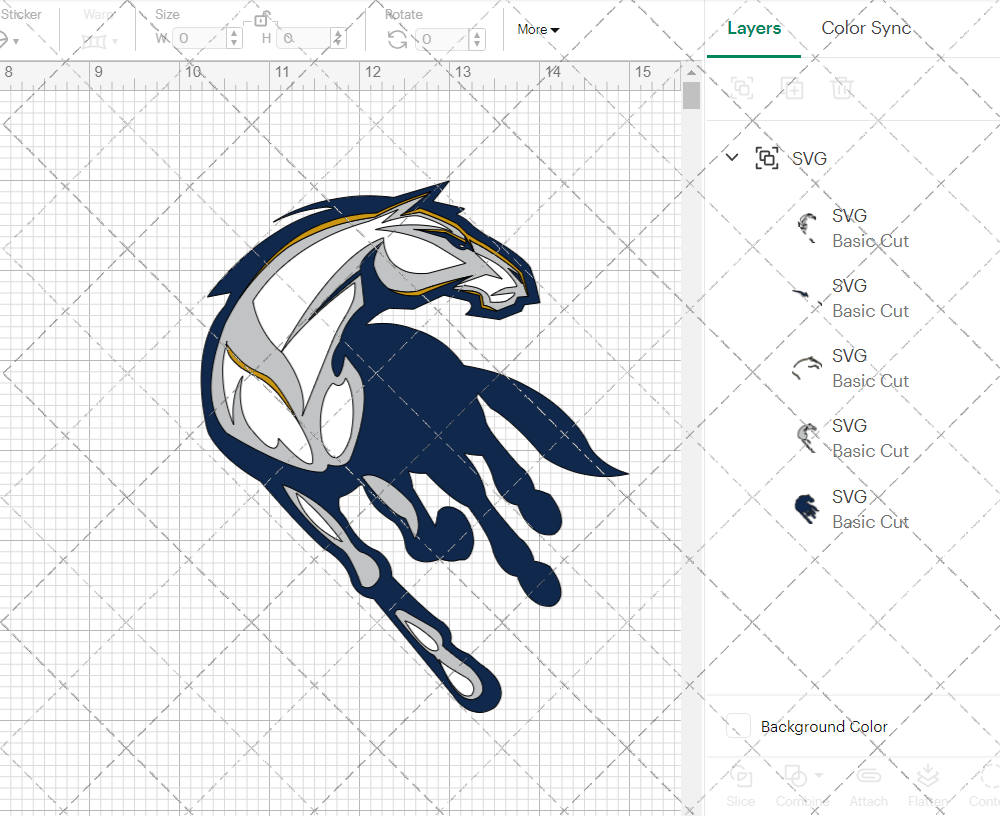Toggle the aspect ratio lock between W and H
Screen dimensions: 1000x816
[x=263, y=20]
